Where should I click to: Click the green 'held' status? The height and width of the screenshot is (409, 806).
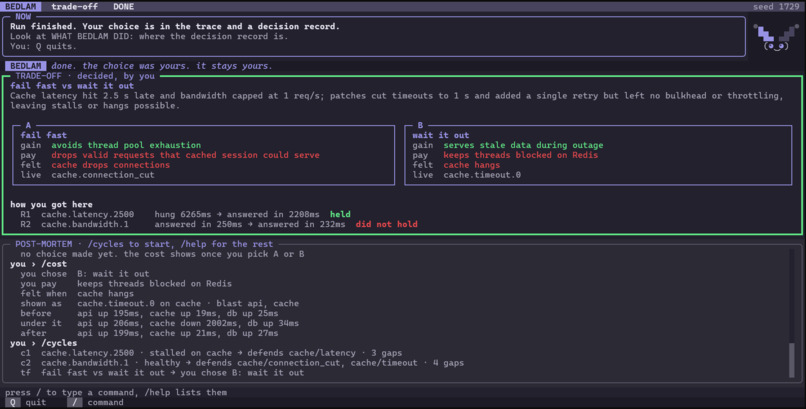coord(340,214)
